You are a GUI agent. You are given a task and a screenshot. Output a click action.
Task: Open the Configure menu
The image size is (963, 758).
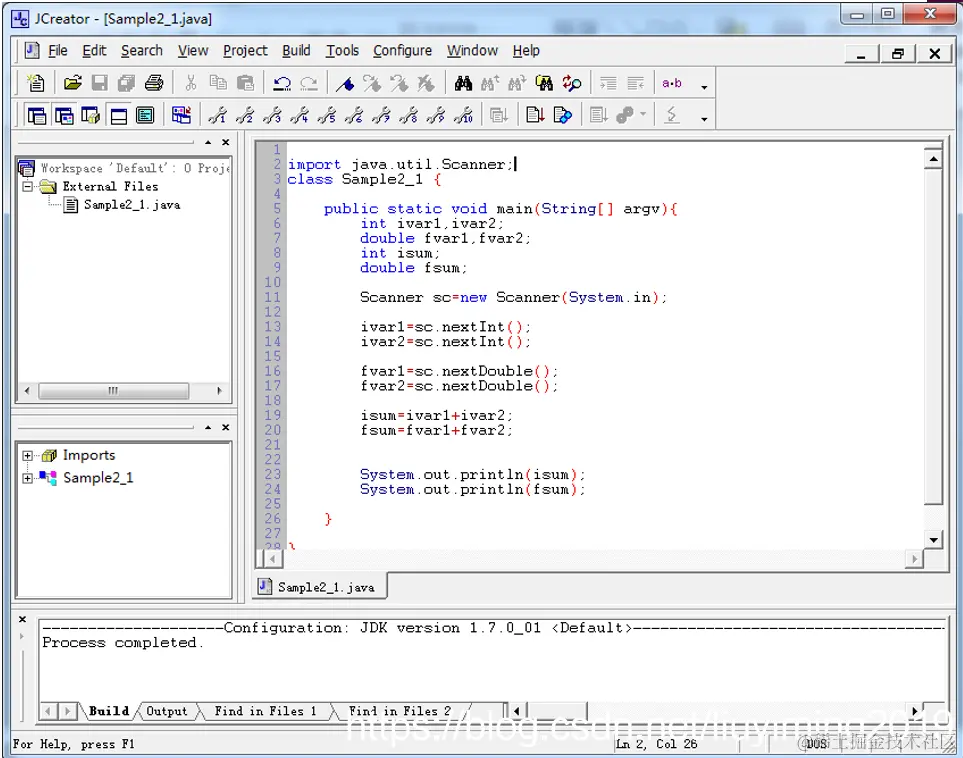402,51
